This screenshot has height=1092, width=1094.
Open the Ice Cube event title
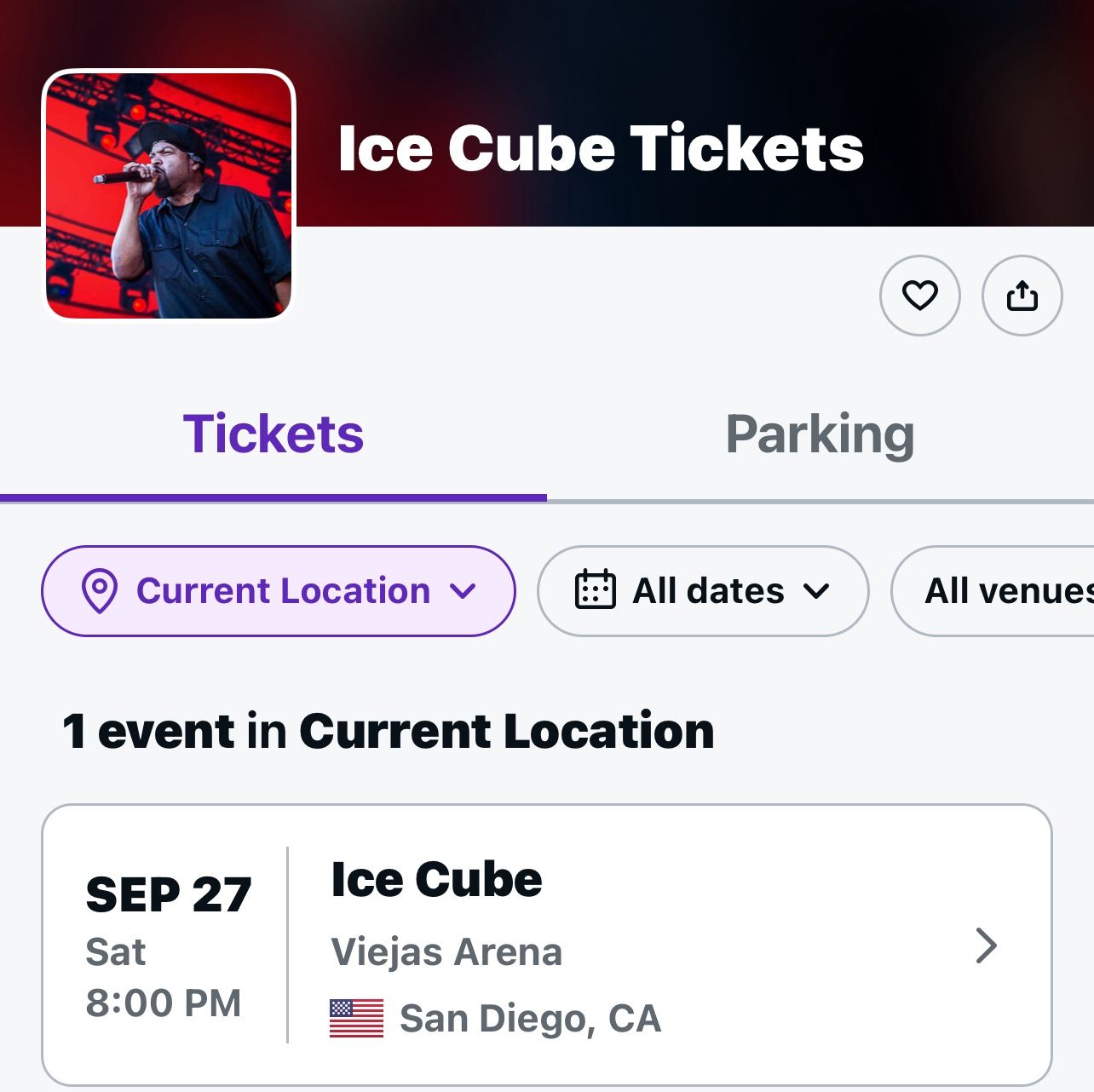pyautogui.click(x=436, y=880)
